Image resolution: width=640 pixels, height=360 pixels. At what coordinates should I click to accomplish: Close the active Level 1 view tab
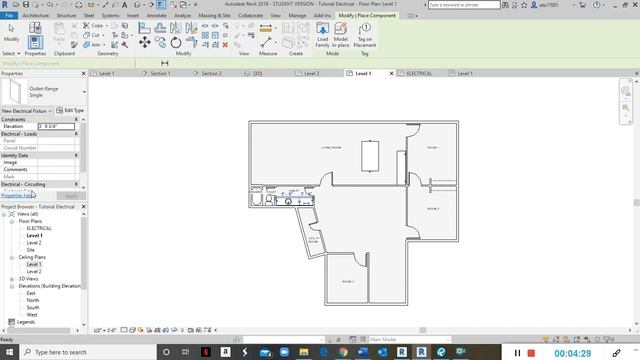point(391,73)
